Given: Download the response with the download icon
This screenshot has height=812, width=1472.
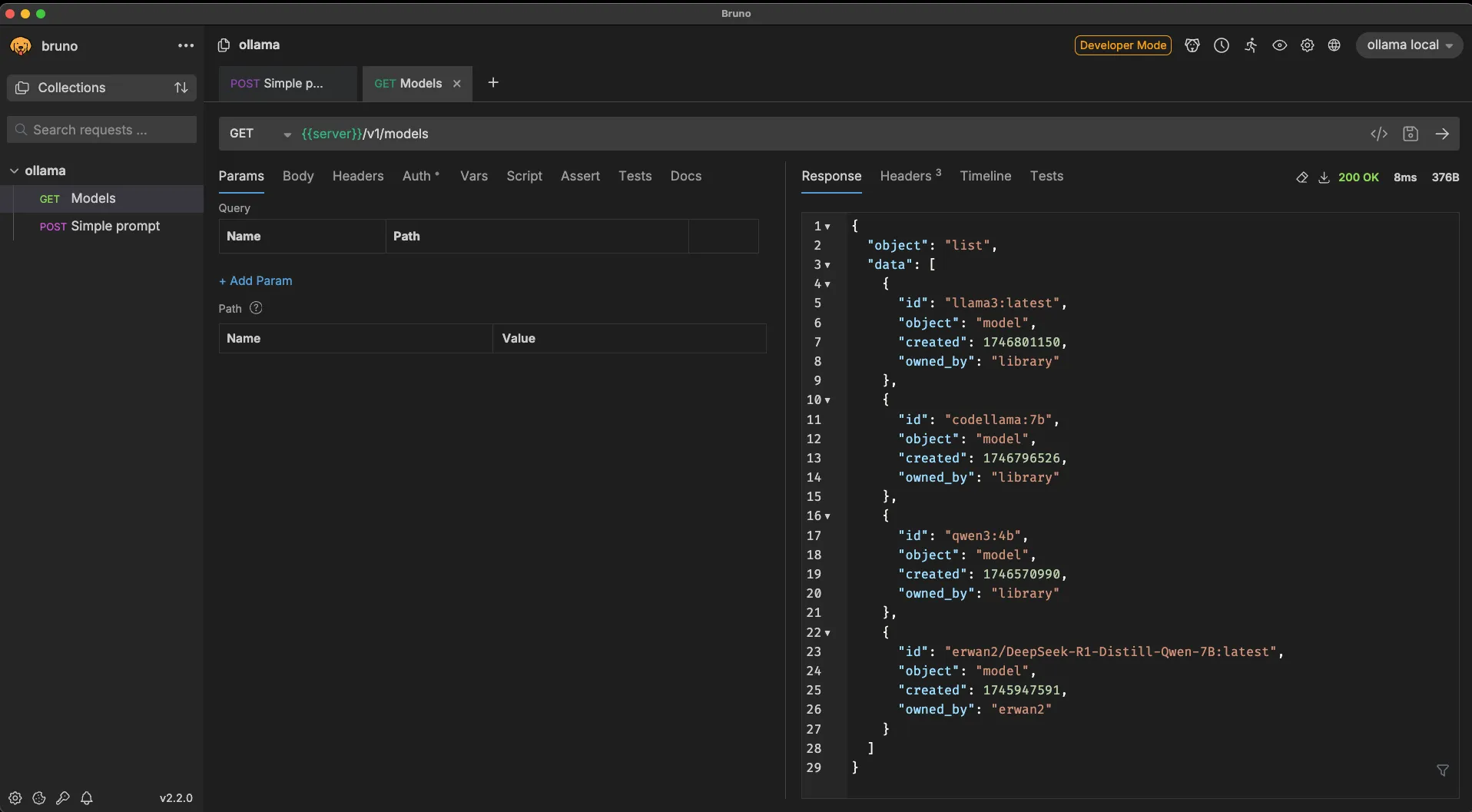Looking at the screenshot, I should (x=1324, y=177).
